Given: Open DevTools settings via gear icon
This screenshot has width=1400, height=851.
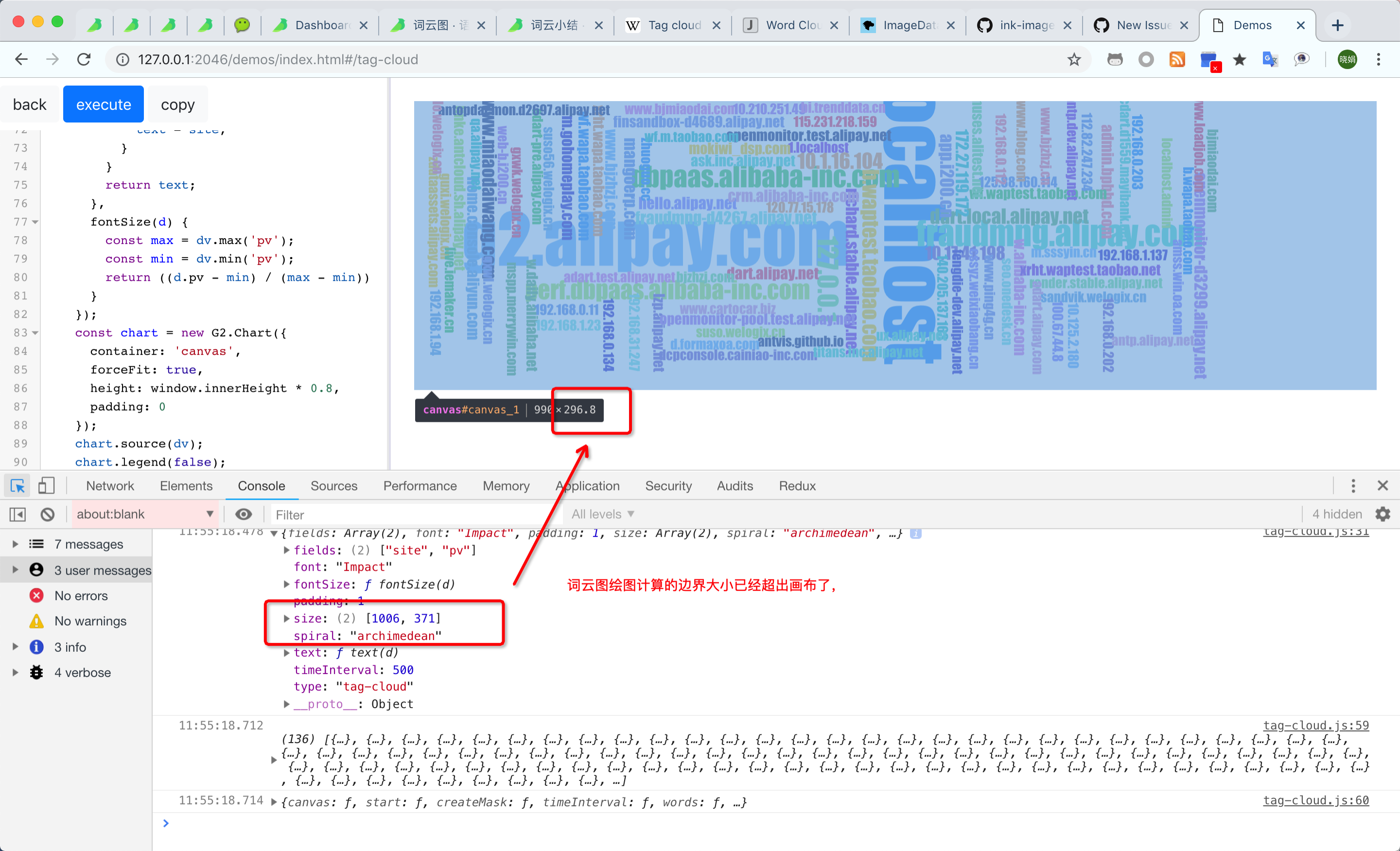Looking at the screenshot, I should point(1383,514).
